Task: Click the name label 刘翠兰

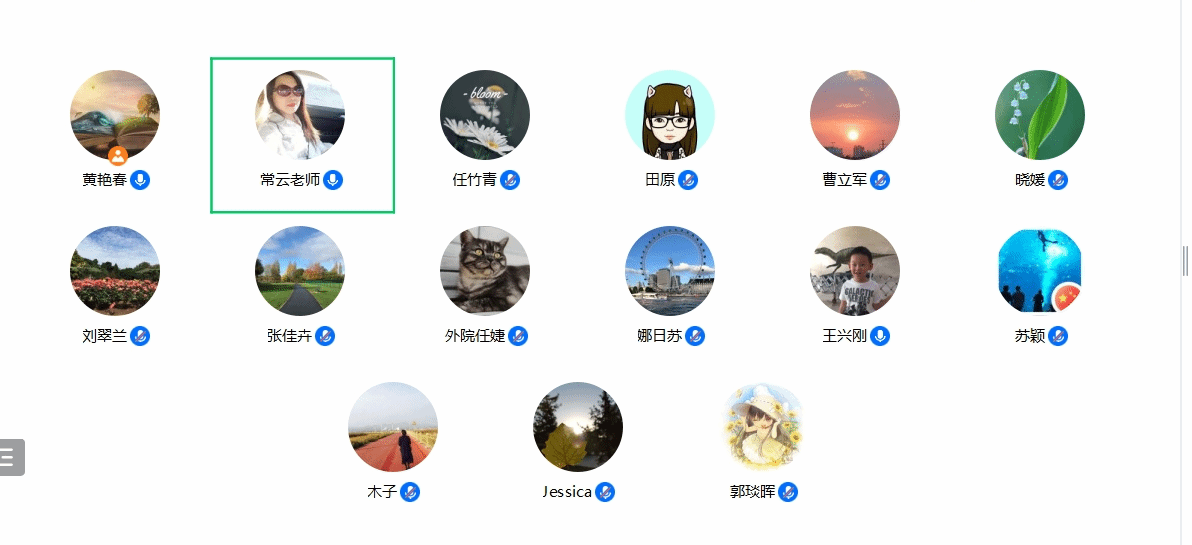Action: (x=105, y=336)
